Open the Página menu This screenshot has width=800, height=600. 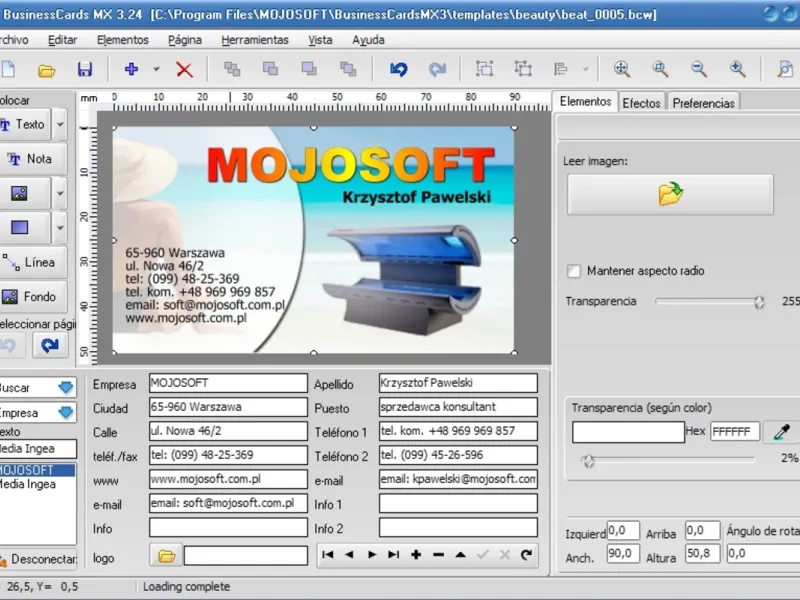(x=185, y=40)
